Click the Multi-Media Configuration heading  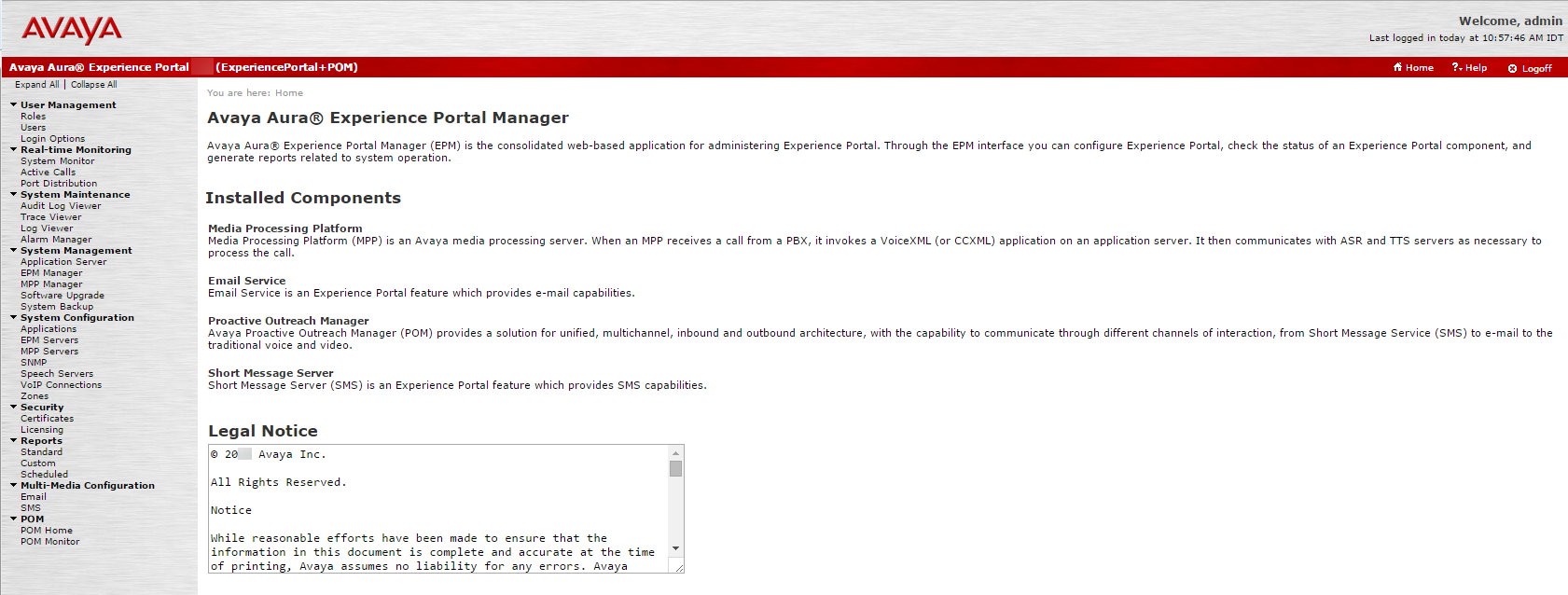pyautogui.click(x=88, y=486)
